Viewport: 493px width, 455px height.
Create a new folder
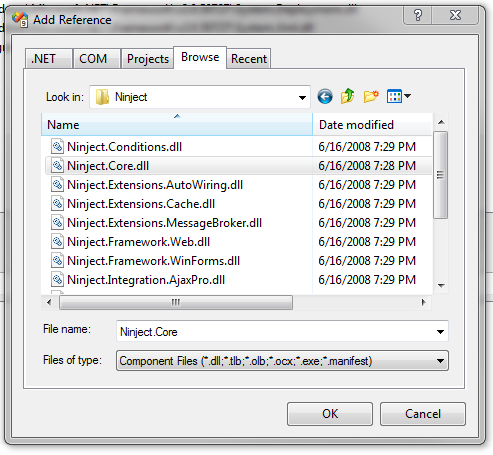pyautogui.click(x=371, y=96)
